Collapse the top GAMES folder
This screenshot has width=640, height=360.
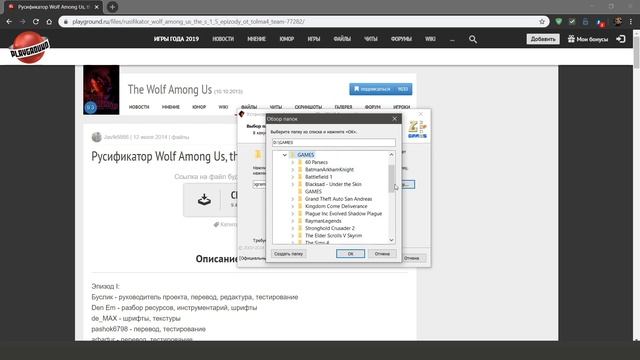pos(284,155)
